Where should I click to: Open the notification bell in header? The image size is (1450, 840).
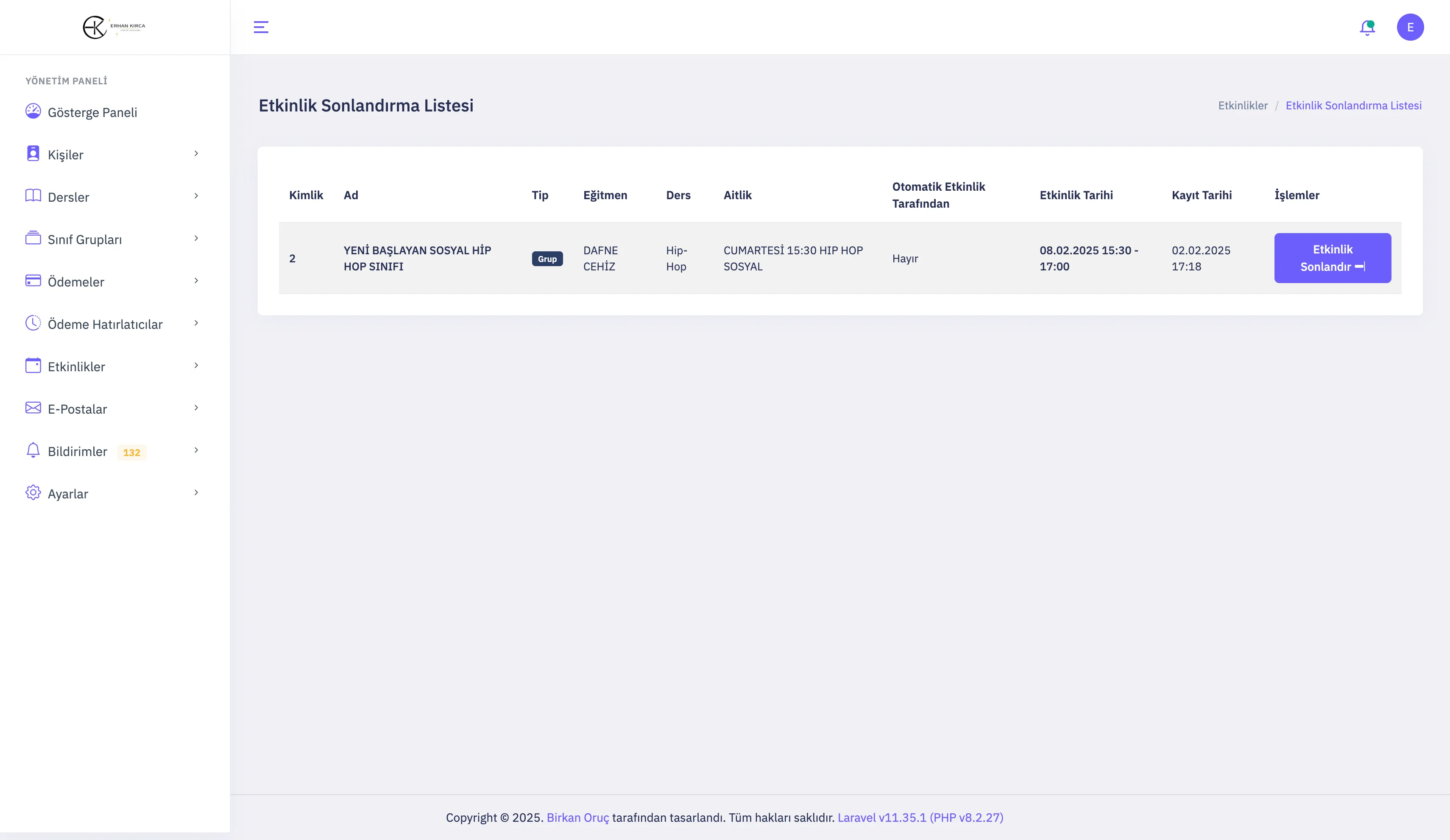point(1367,27)
